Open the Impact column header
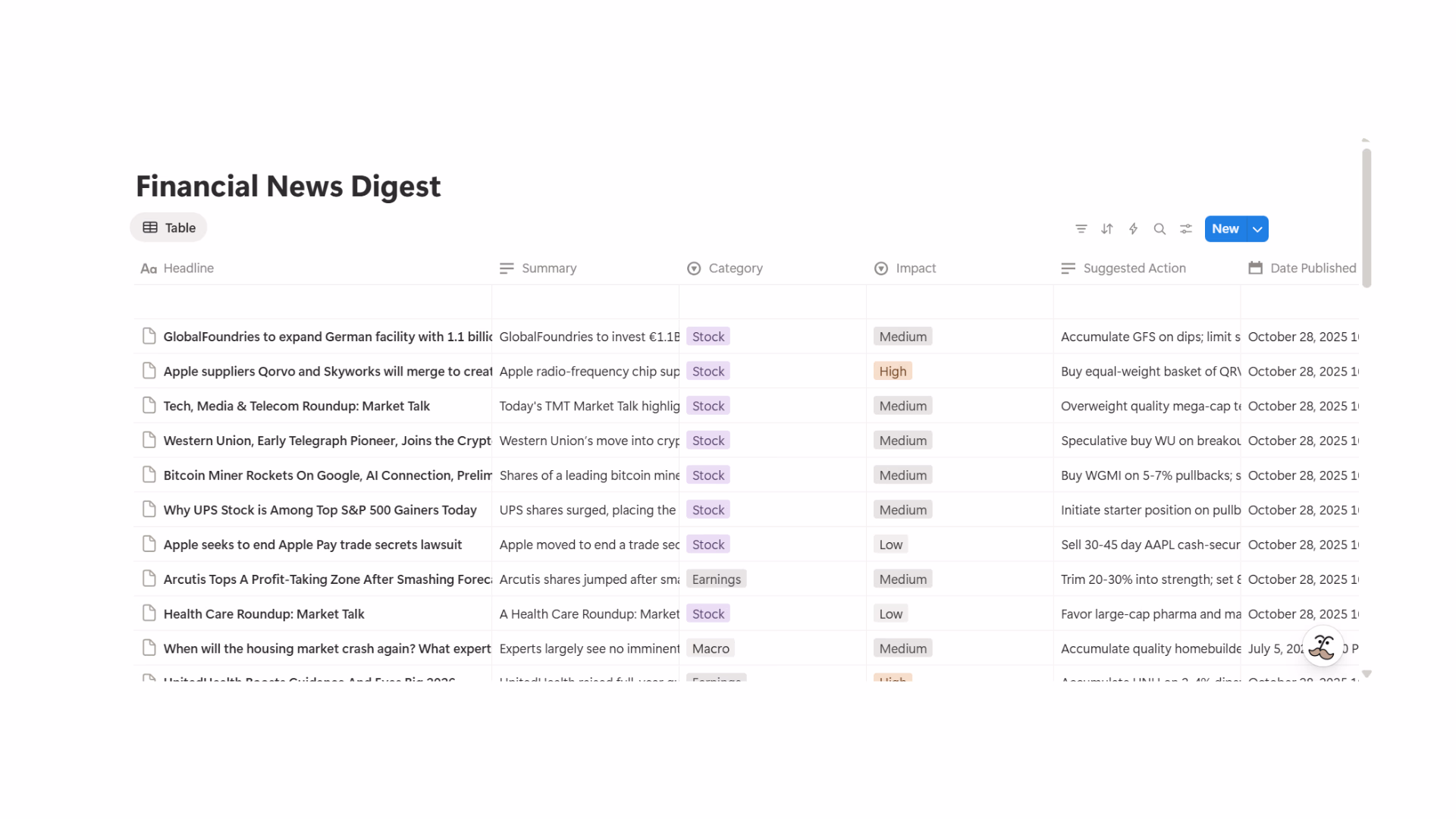Viewport: 1456px width, 819px height. pos(905,268)
